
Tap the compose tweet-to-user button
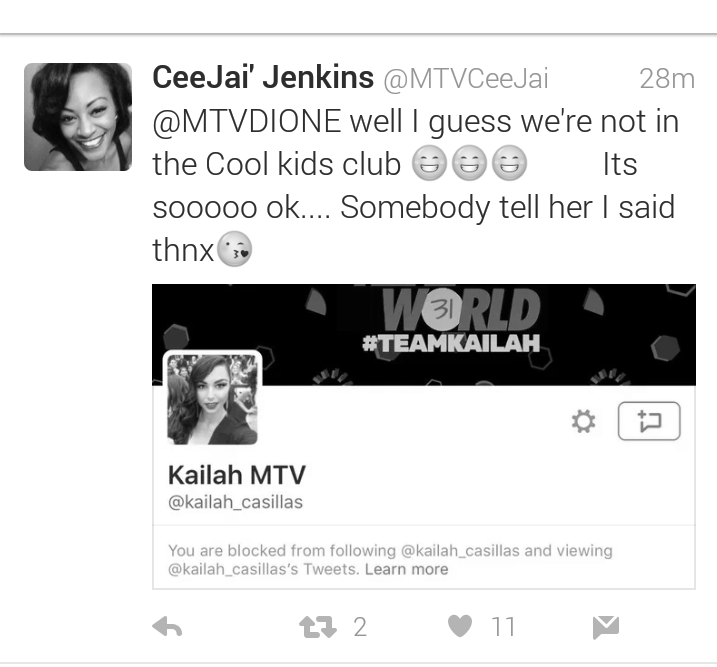pos(649,421)
